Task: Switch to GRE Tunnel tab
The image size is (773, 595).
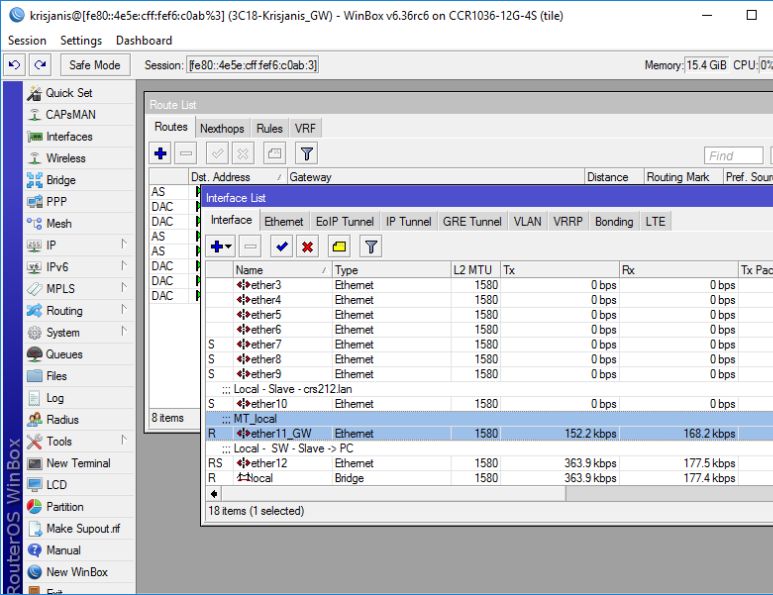Action: (472, 221)
